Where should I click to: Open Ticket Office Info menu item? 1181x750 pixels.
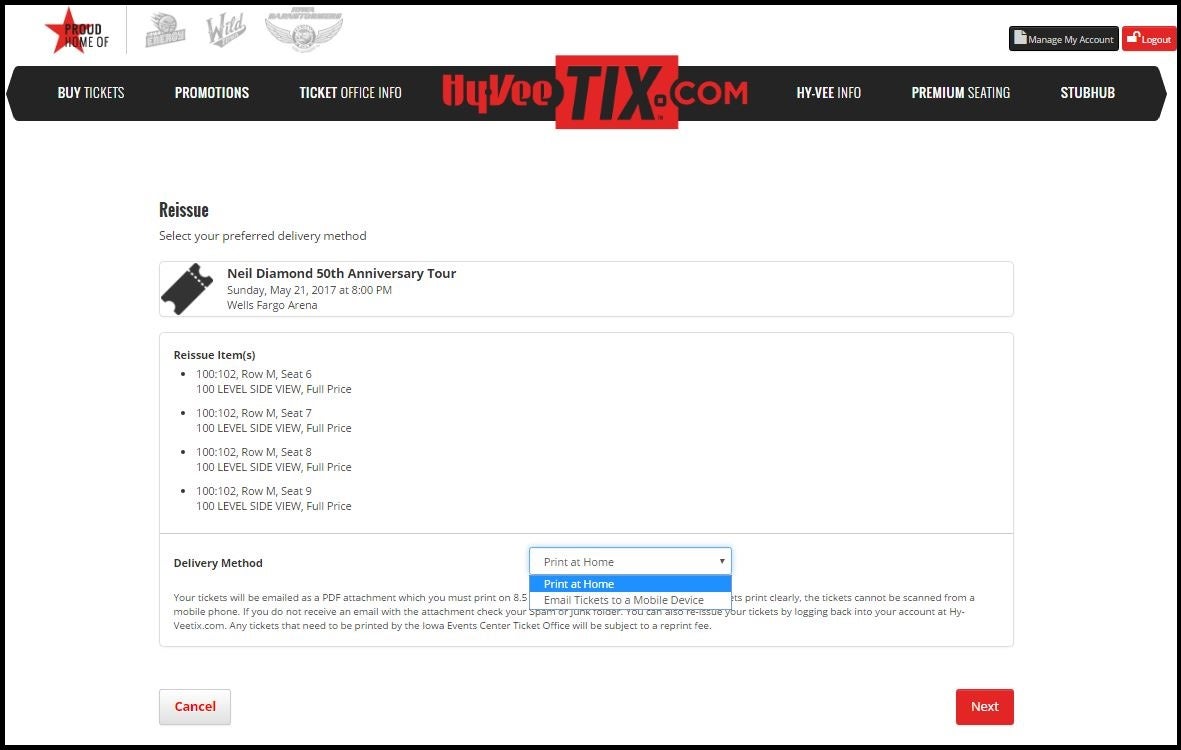(350, 93)
